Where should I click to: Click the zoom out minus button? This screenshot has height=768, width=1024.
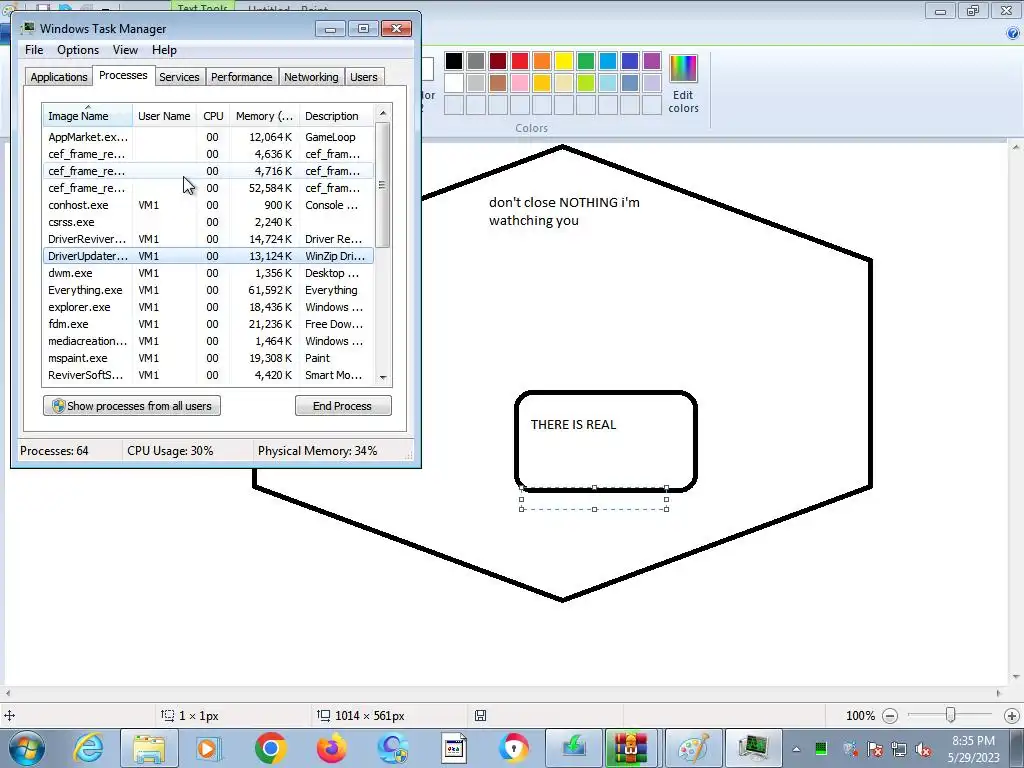tap(889, 716)
